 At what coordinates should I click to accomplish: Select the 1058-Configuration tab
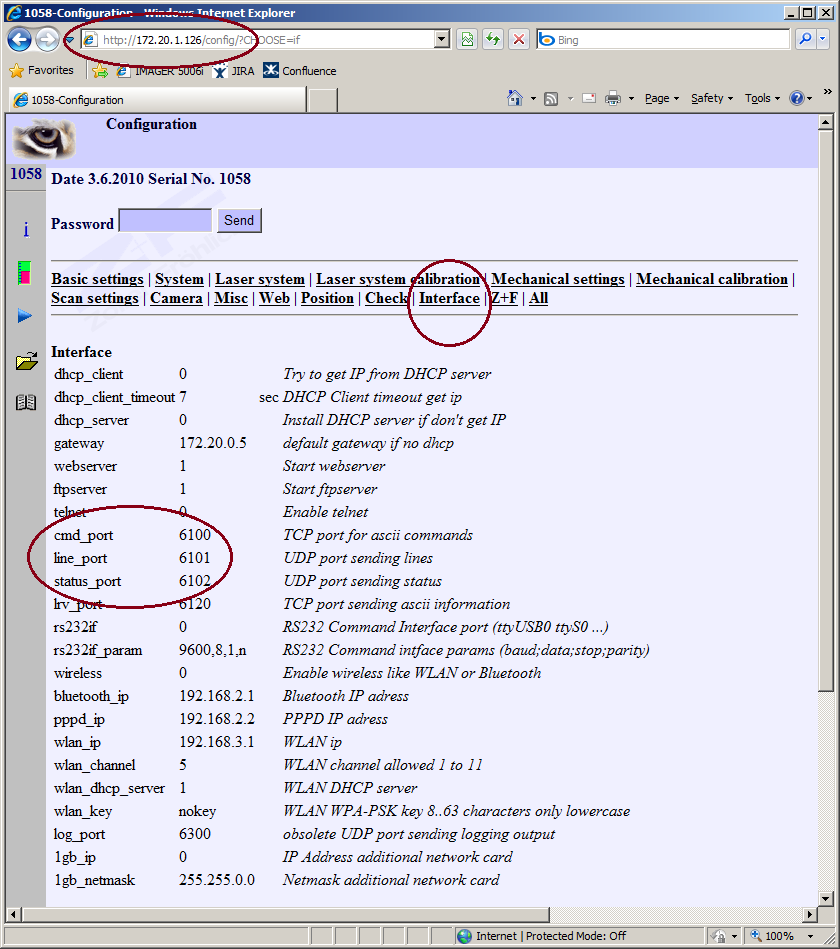coord(157,100)
